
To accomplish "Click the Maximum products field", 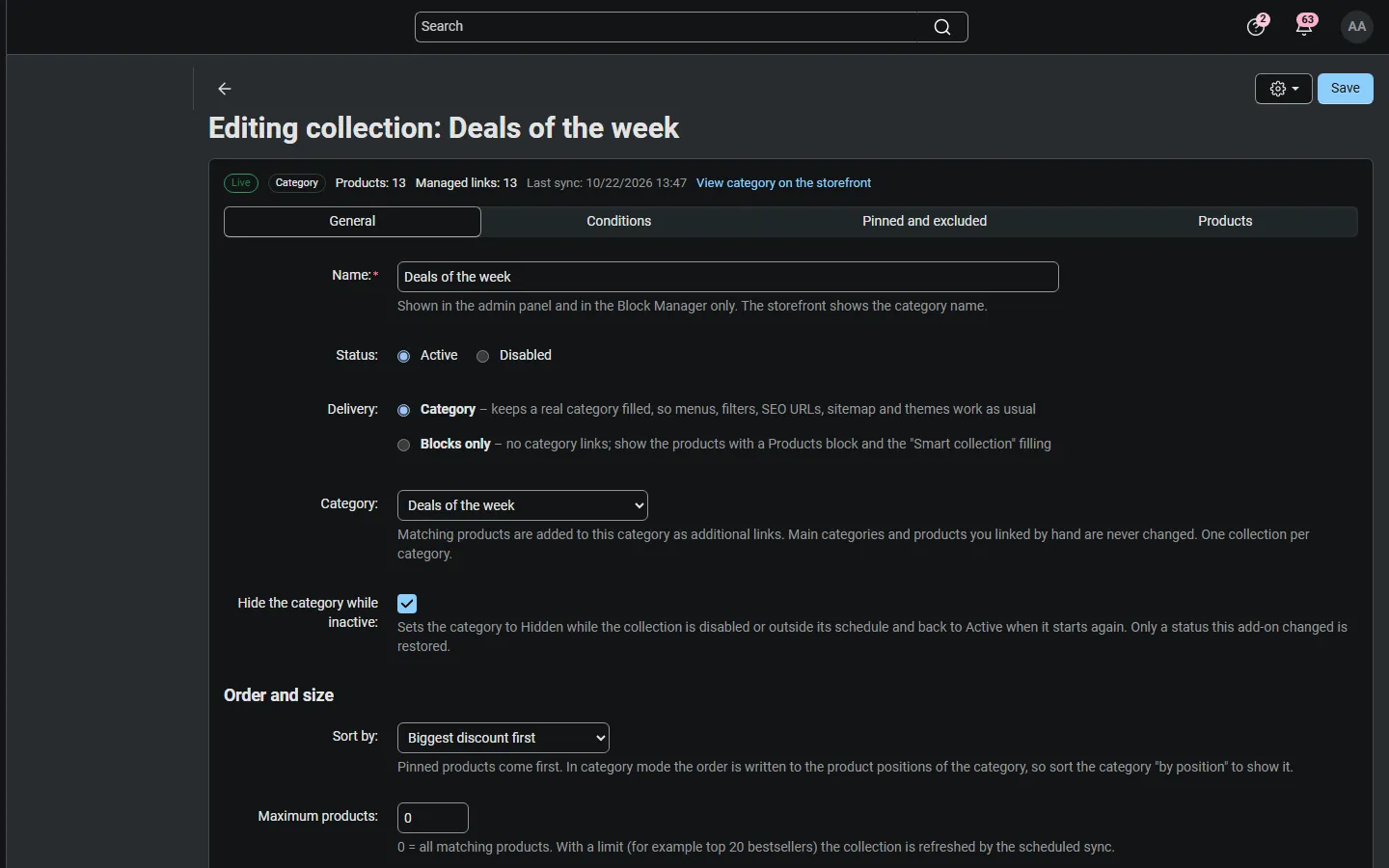I will (x=433, y=818).
